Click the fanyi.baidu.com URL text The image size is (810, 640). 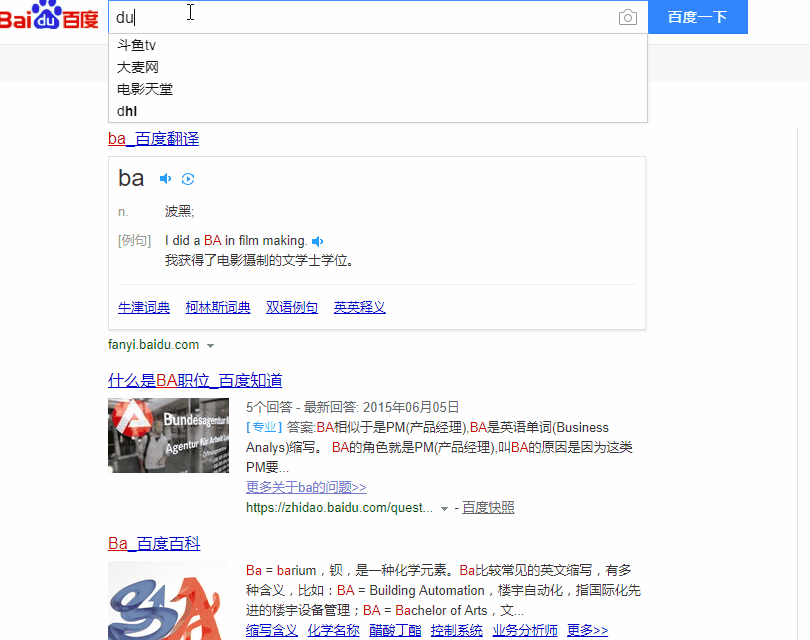tap(153, 345)
